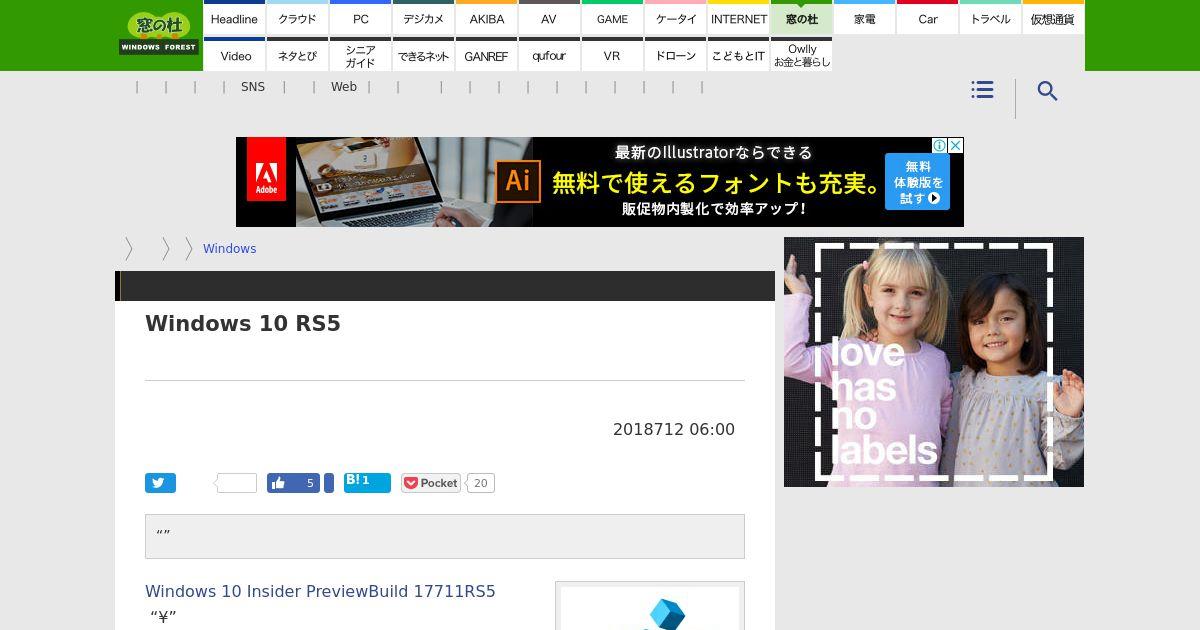Open the site search magnifier icon
This screenshot has width=1200, height=630.
coord(1047,91)
